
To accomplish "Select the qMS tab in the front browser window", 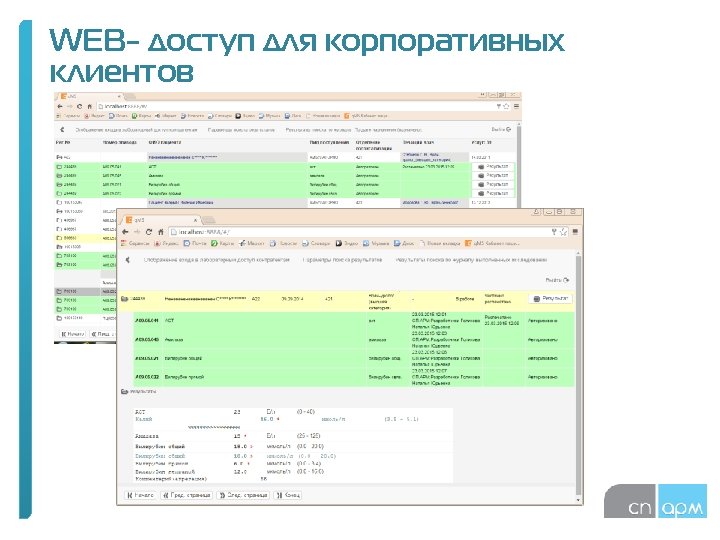I will pos(161,220).
